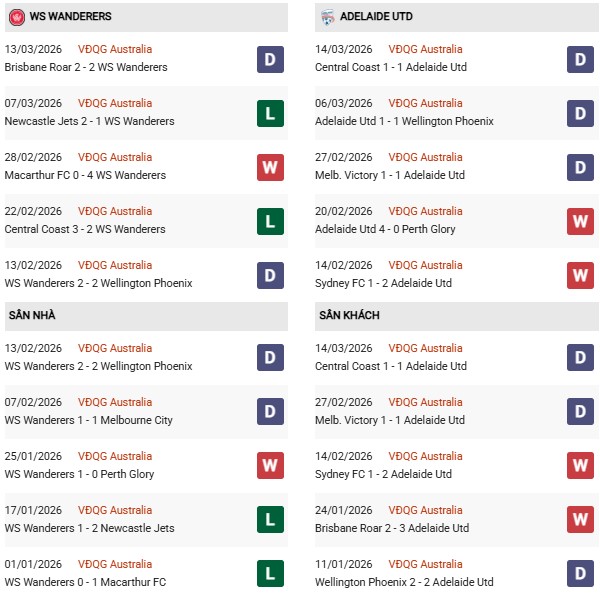Image resolution: width=600 pixels, height=593 pixels.
Task: Select the SÂN NHÀ section header
Action: pos(32,315)
